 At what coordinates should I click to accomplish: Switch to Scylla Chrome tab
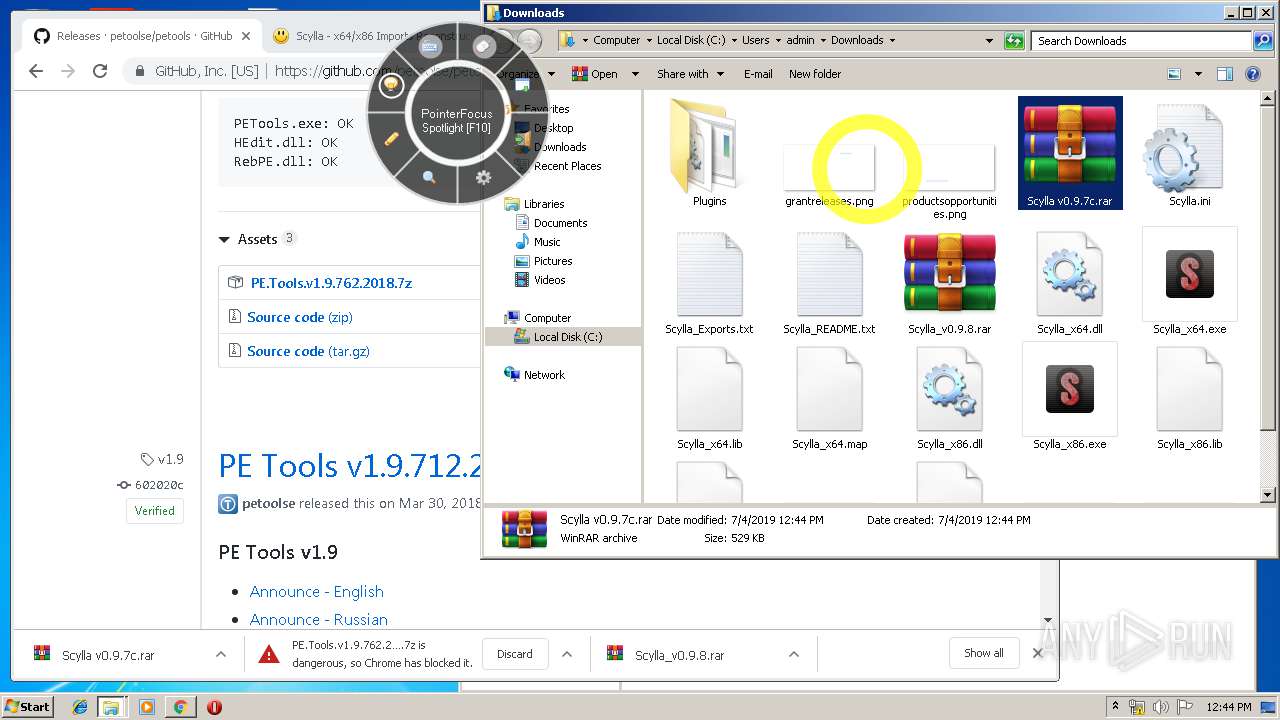click(x=380, y=36)
